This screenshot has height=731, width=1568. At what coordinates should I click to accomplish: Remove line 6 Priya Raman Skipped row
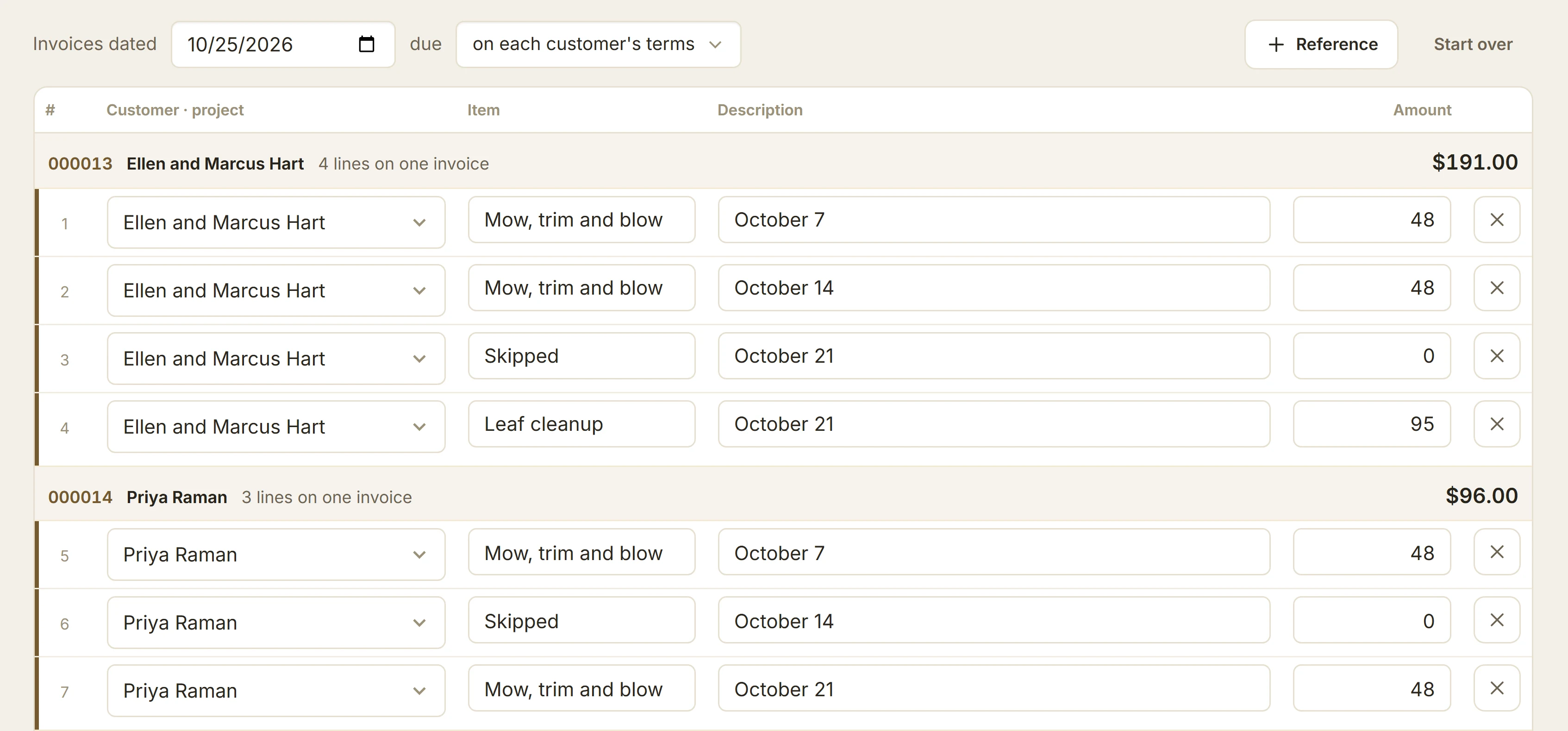click(1497, 620)
